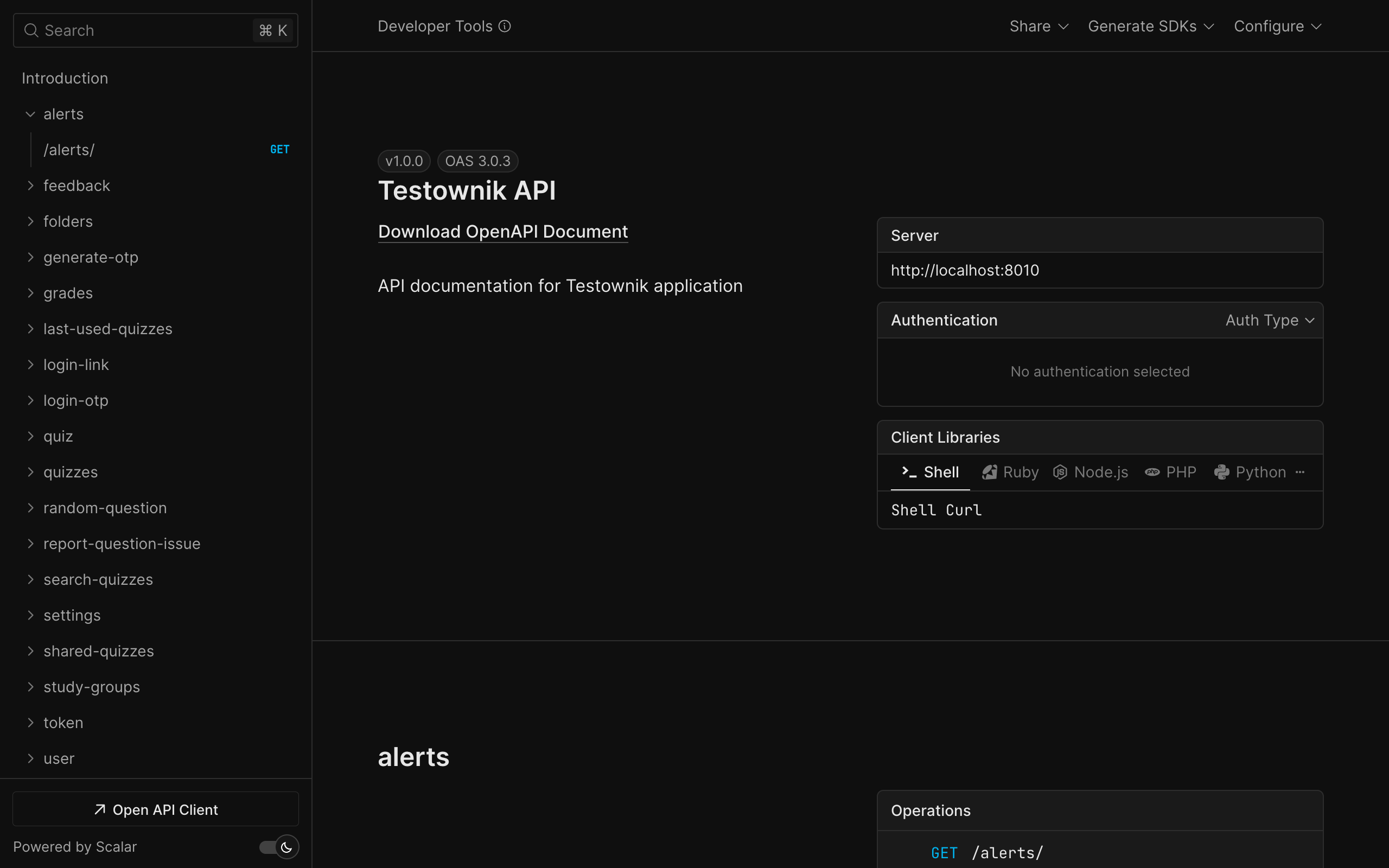Select the Python client library icon

pyautogui.click(x=1222, y=472)
